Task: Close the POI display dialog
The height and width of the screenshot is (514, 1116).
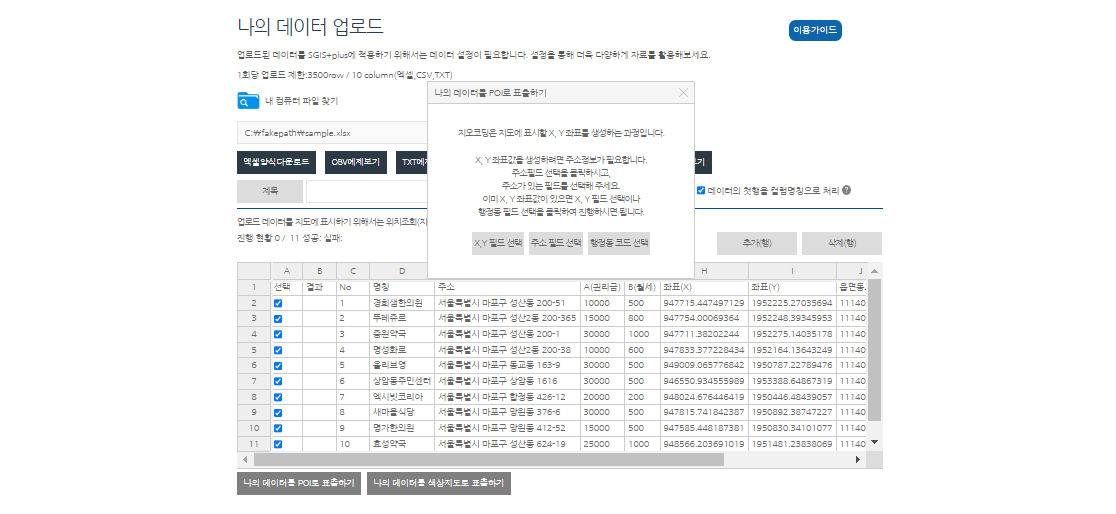Action: (x=683, y=93)
